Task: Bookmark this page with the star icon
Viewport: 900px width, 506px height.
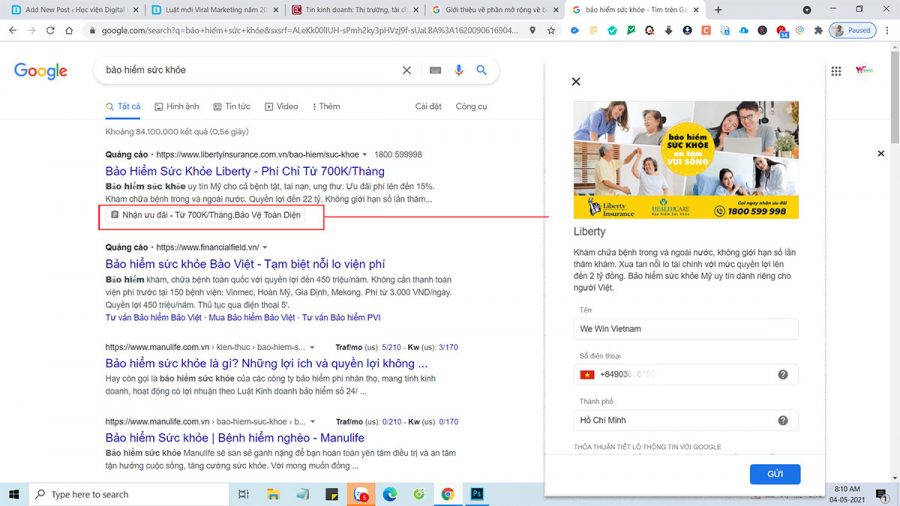Action: tap(551, 30)
